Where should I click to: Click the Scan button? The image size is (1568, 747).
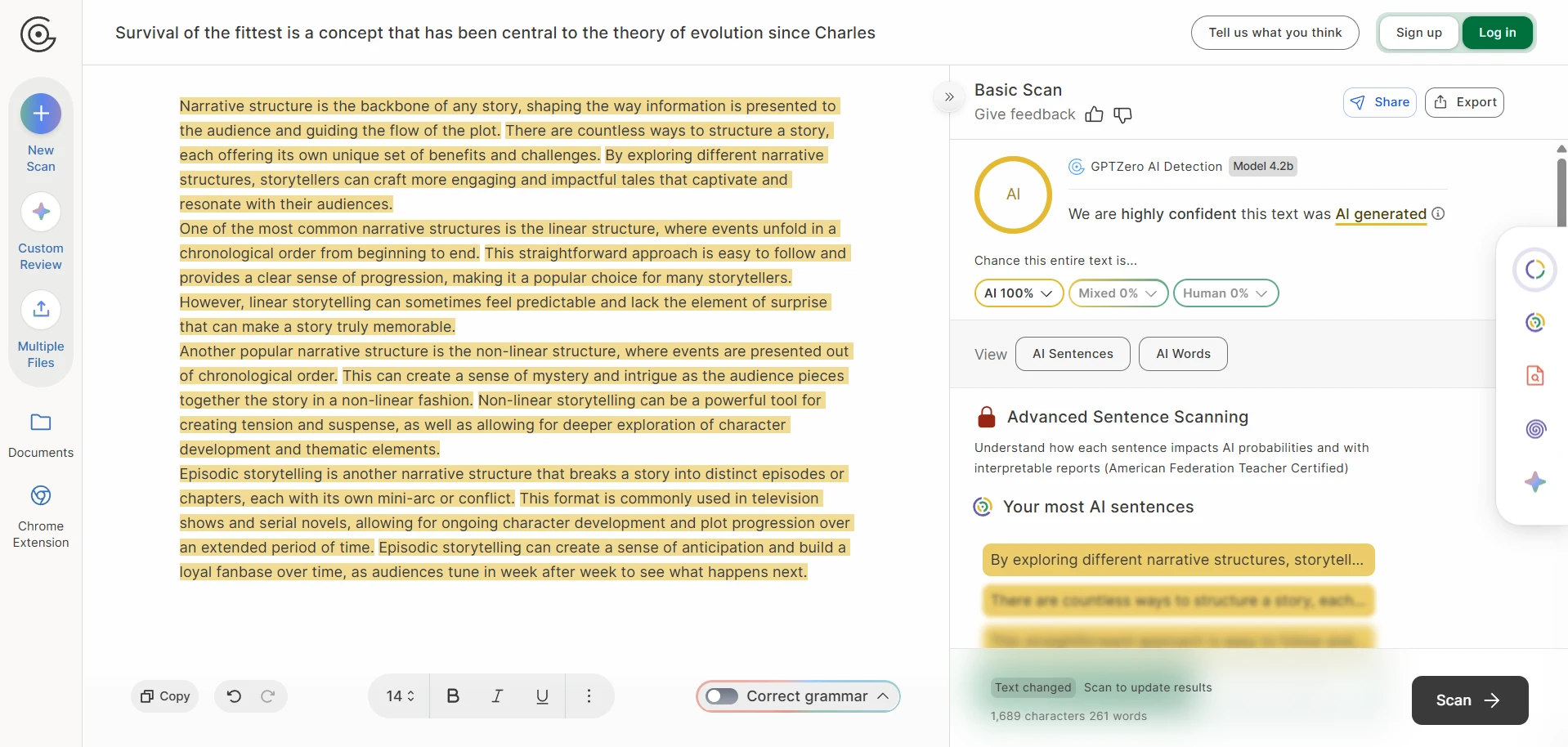(x=1469, y=700)
